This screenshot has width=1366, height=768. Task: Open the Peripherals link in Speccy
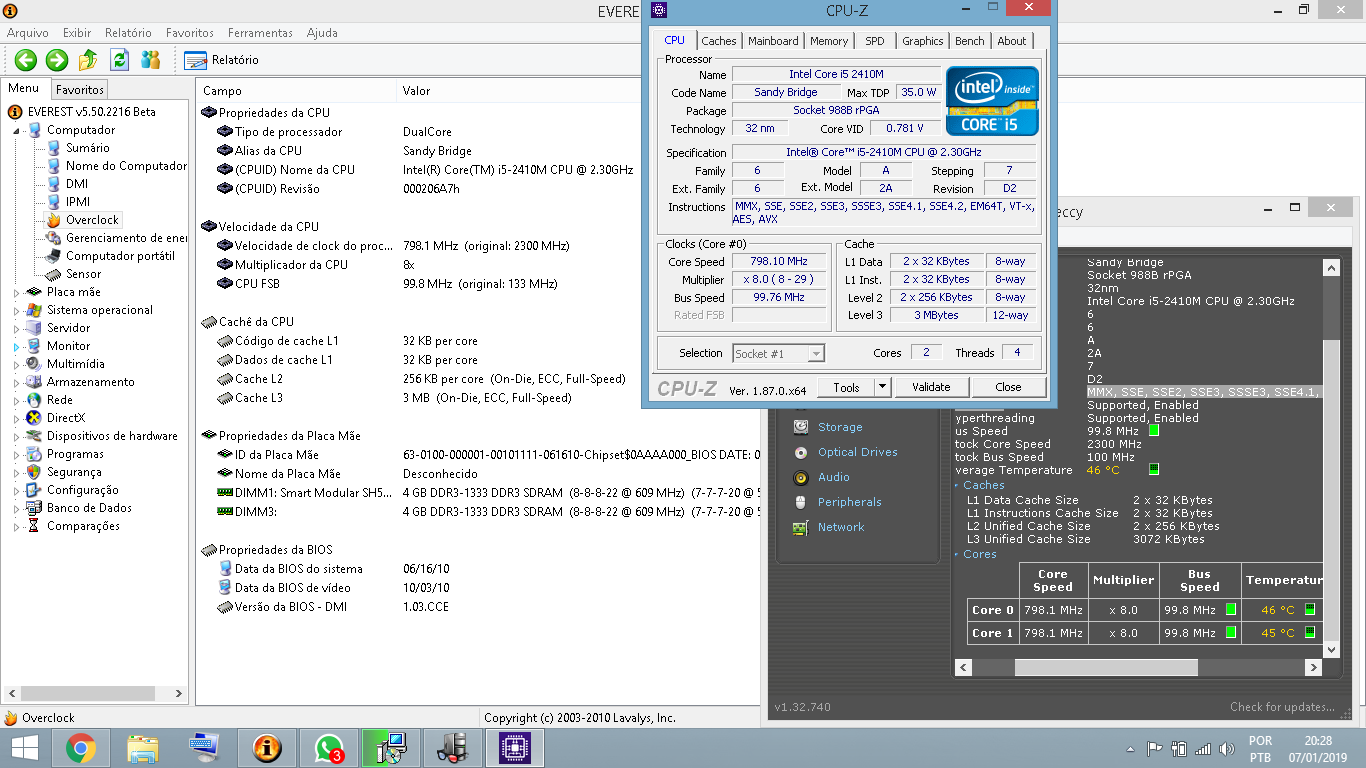point(850,502)
